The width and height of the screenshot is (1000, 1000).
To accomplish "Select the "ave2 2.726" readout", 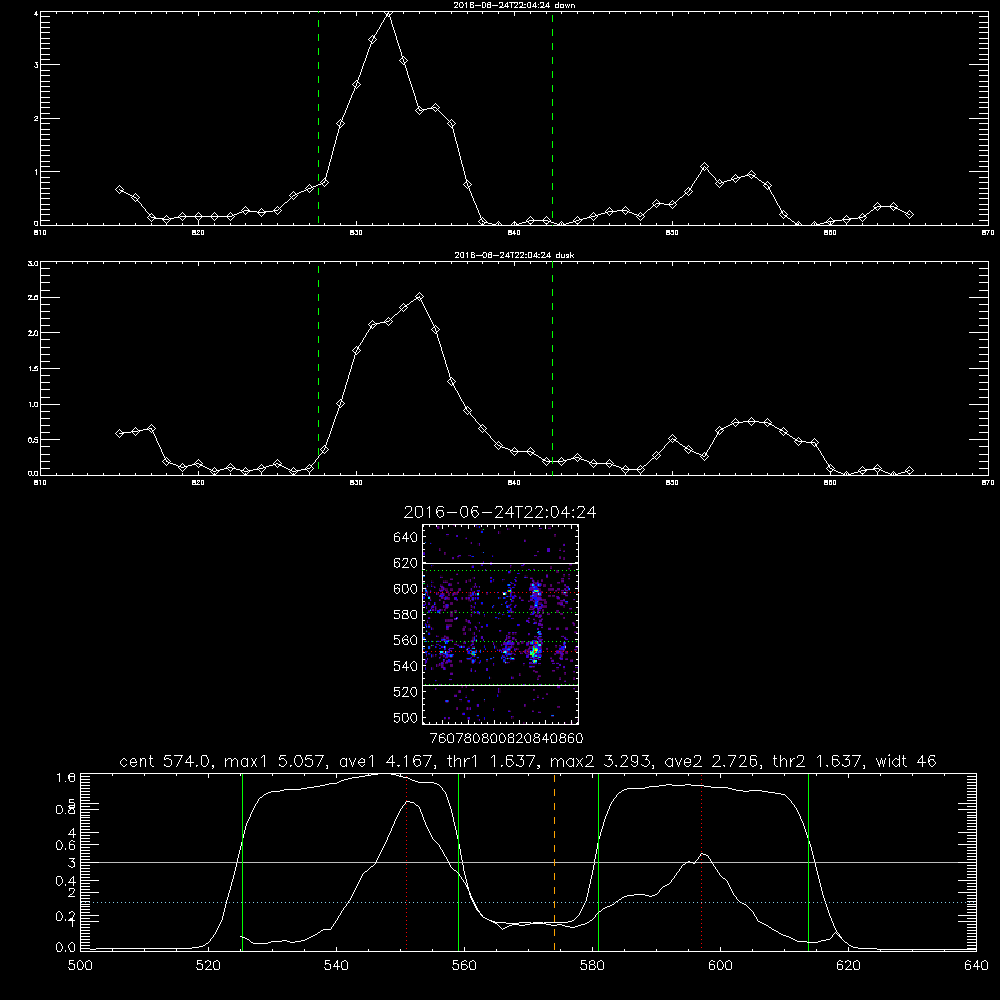I will coord(712,761).
